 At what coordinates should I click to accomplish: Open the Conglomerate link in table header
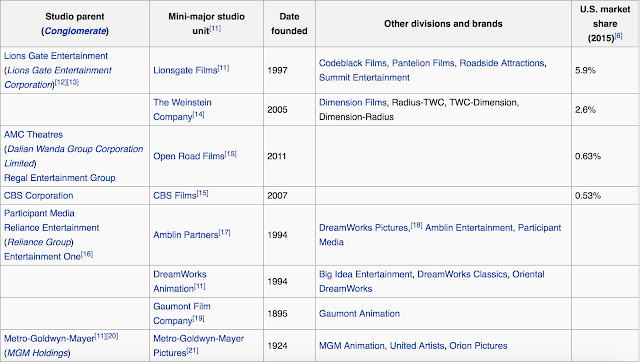[x=75, y=31]
